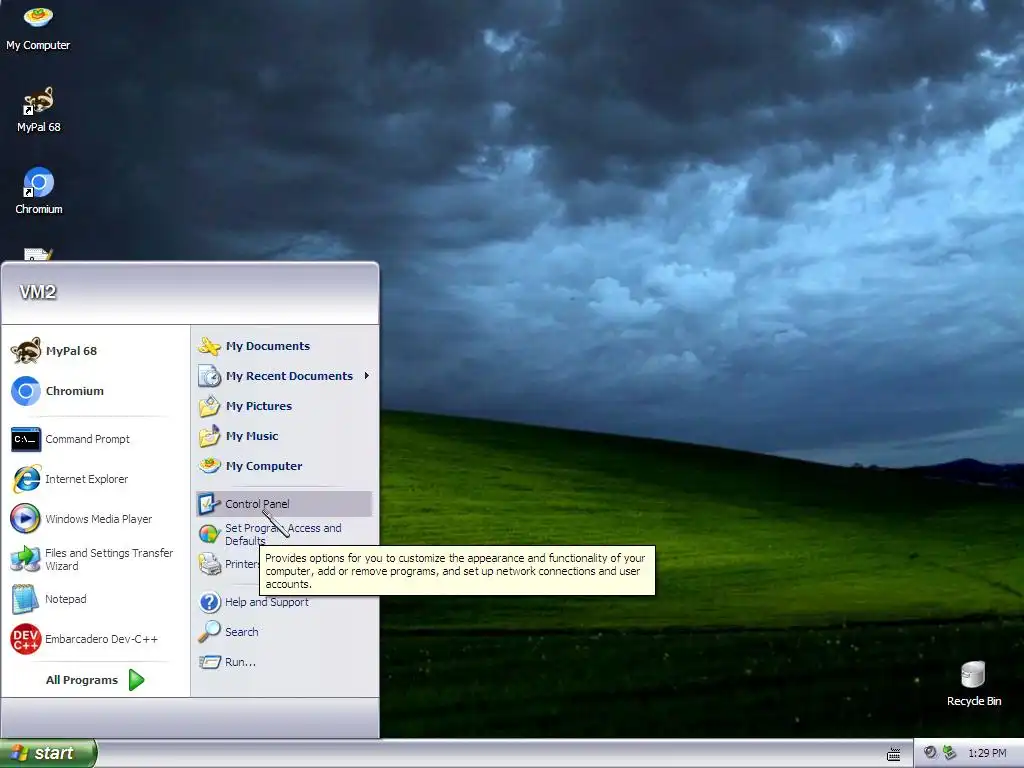Select the MyPal 68 desktop shortcut
Screen dimensions: 1024x768
(x=38, y=100)
